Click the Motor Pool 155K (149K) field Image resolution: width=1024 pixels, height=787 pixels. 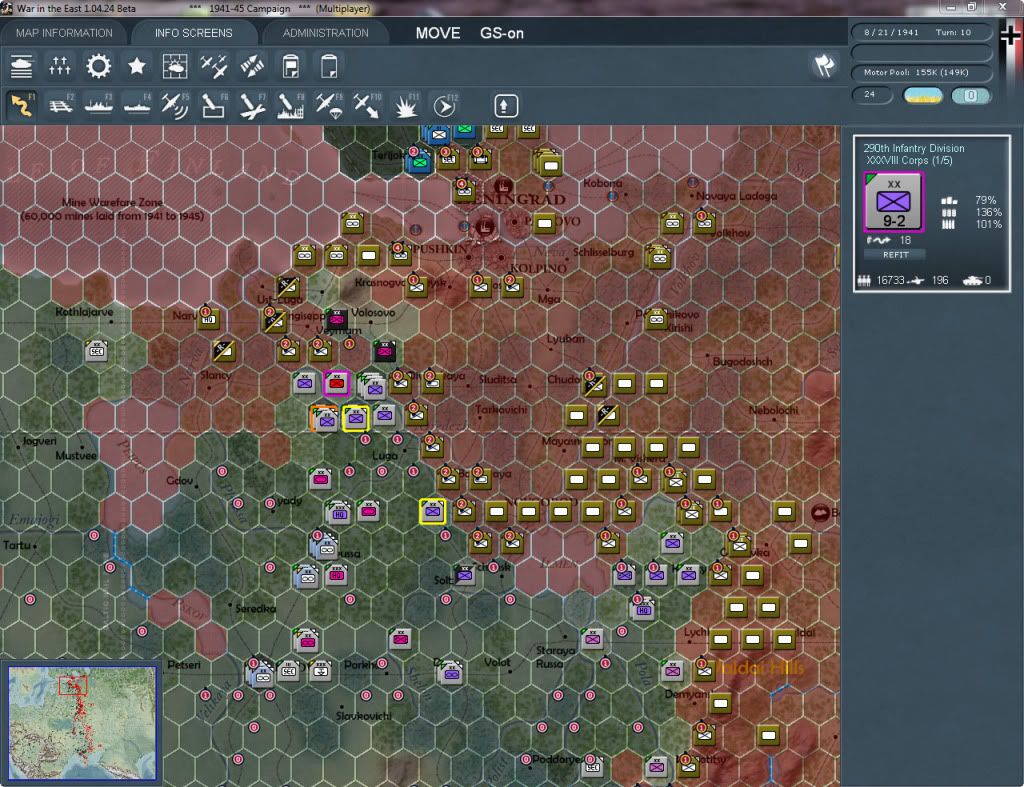[x=920, y=72]
